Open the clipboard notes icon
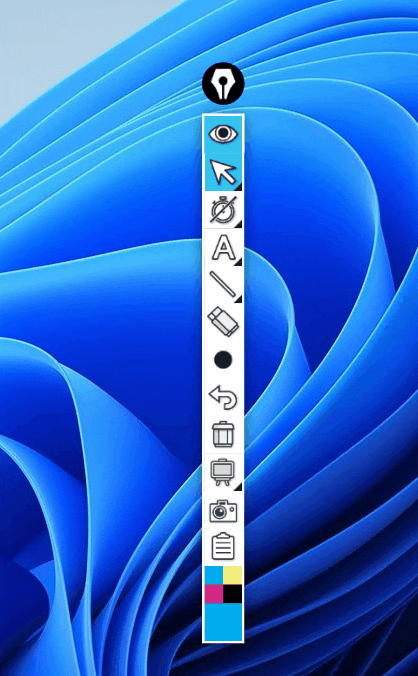418x676 pixels. tap(223, 547)
